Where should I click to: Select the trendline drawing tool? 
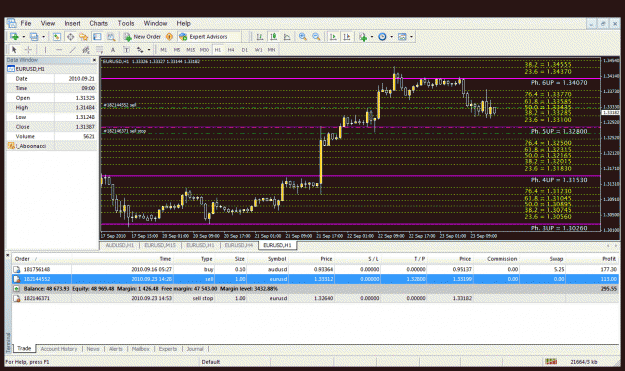pos(73,50)
